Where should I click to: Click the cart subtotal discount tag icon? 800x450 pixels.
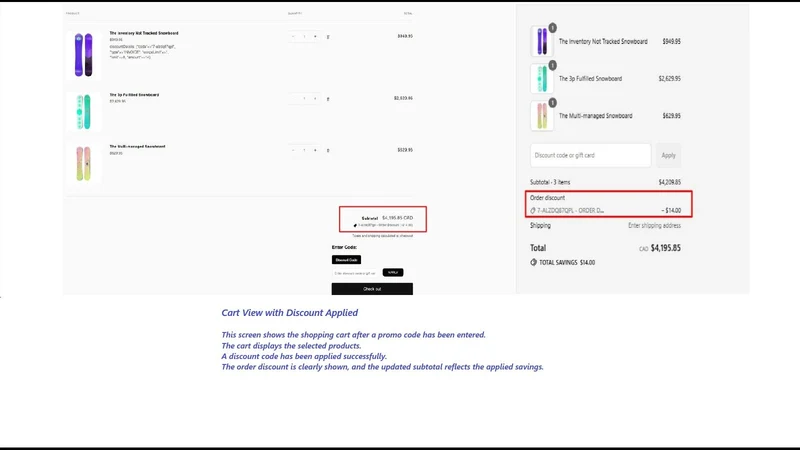[355, 225]
